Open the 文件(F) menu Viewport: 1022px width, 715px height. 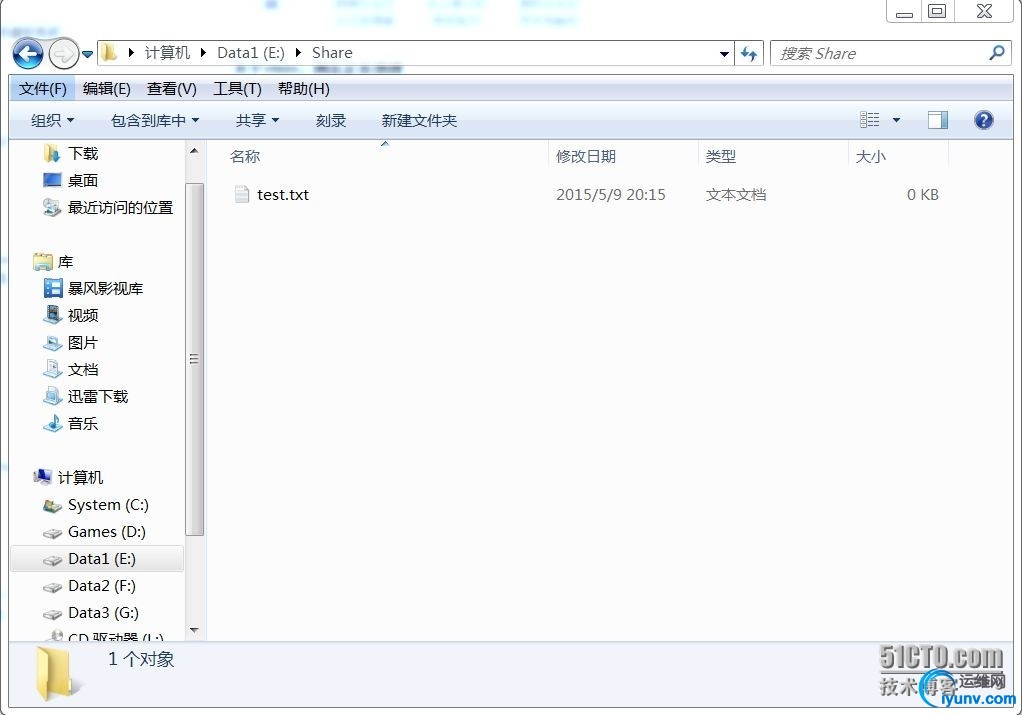42,89
